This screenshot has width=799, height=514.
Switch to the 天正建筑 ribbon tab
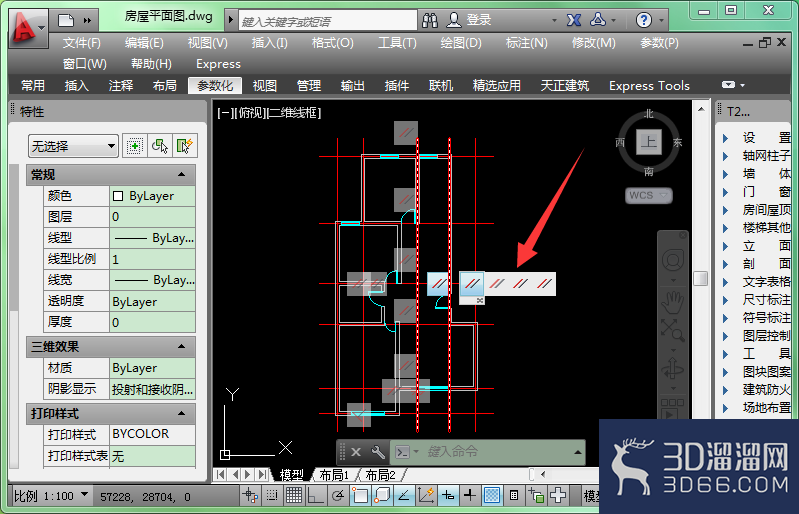point(565,86)
